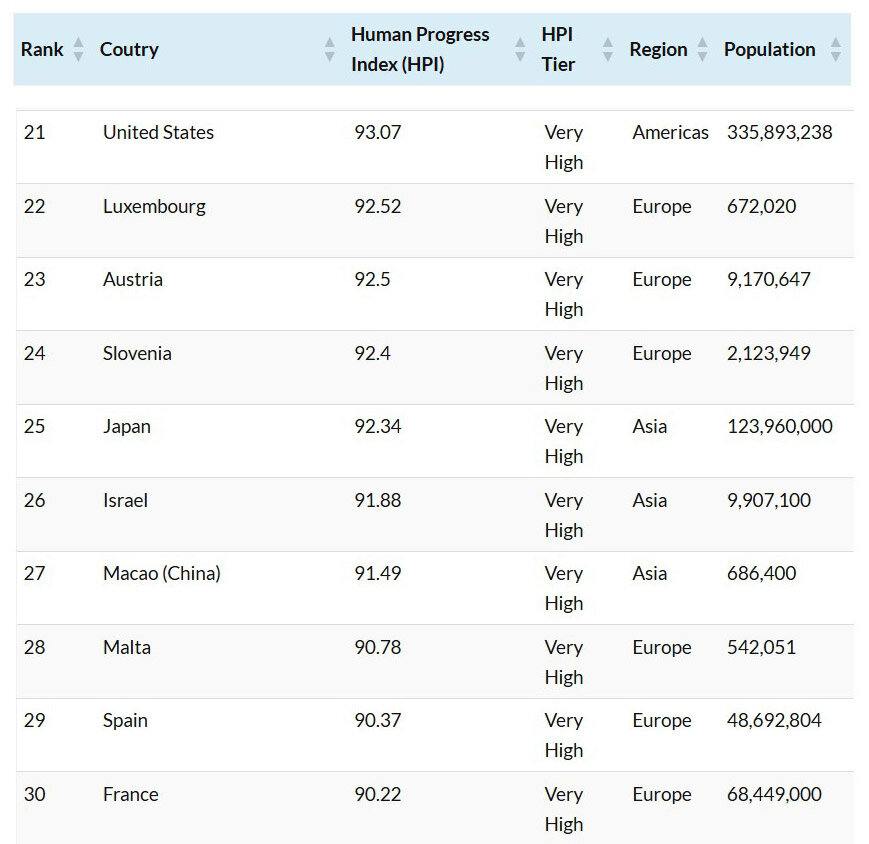The width and height of the screenshot is (869, 844).
Task: Click the United States country cell
Action: (159, 132)
